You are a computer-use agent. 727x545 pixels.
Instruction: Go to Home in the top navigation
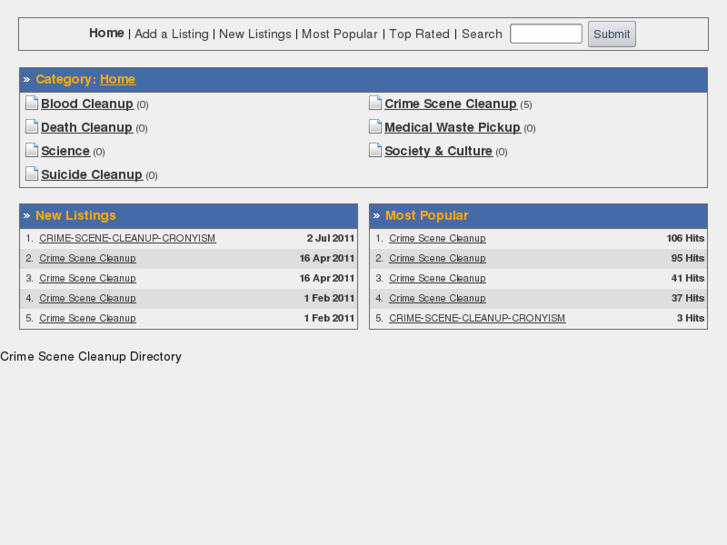coord(107,33)
